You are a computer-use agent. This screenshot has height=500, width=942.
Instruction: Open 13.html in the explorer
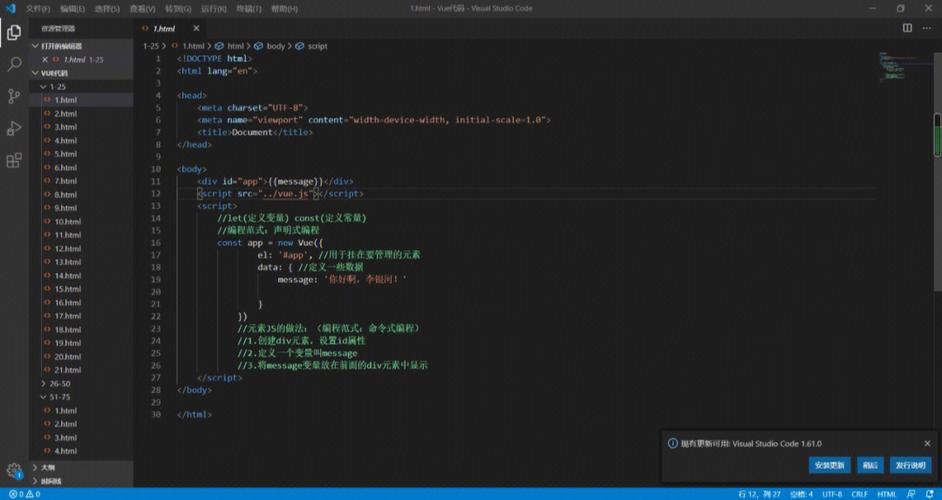tap(67, 262)
